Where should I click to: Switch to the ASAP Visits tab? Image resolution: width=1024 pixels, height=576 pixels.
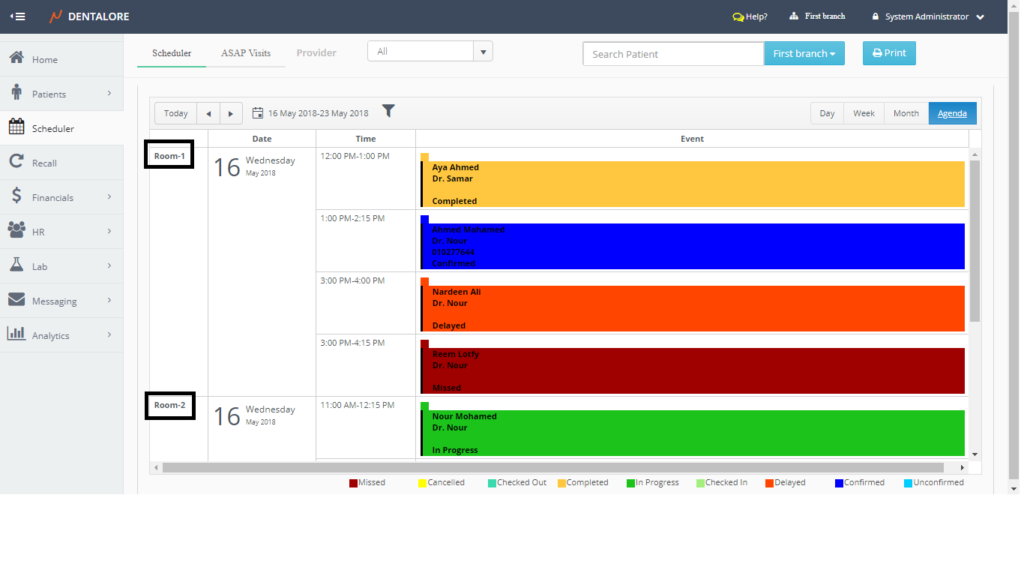[x=245, y=53]
